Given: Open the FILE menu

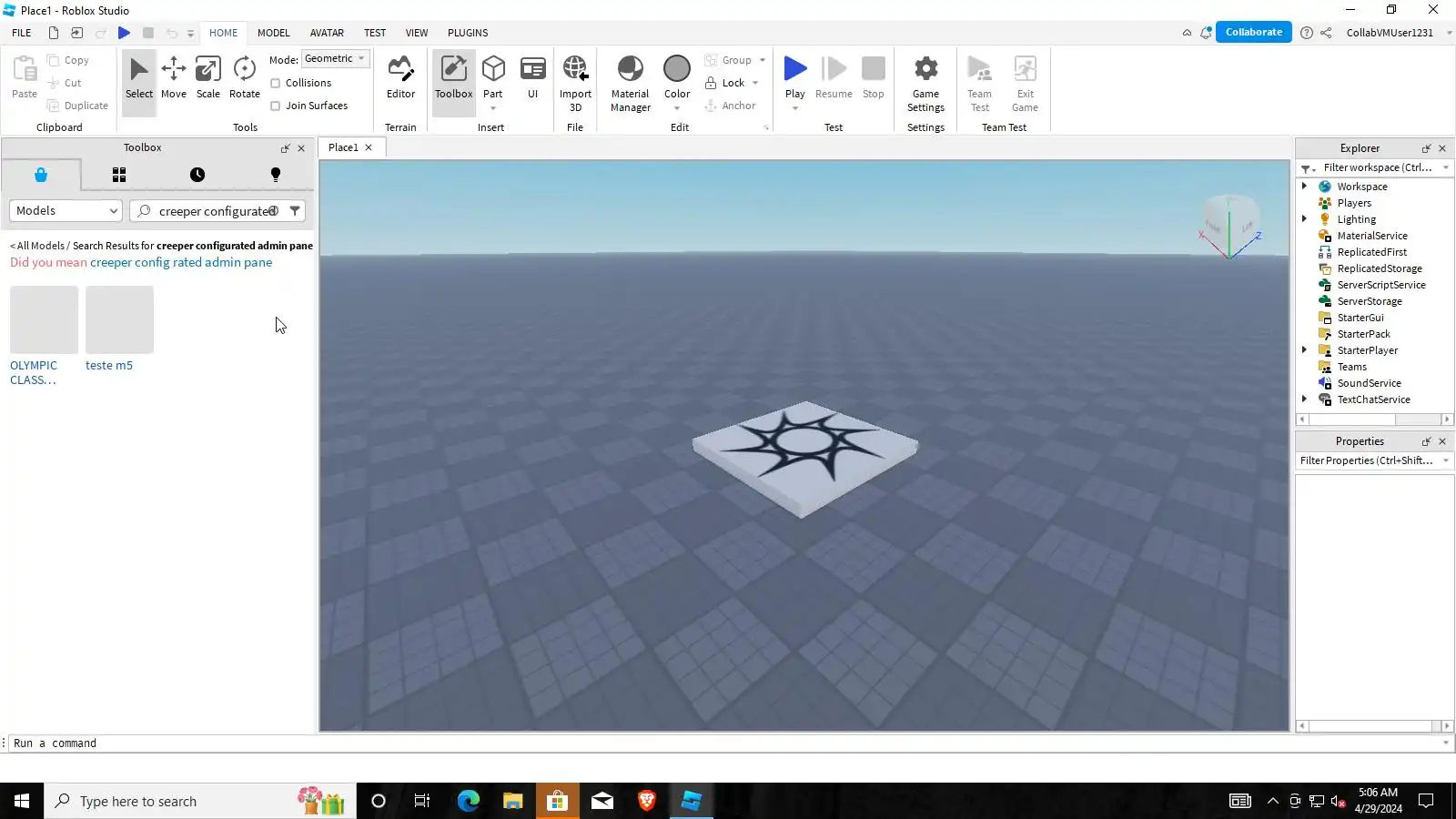Looking at the screenshot, I should pos(22,33).
